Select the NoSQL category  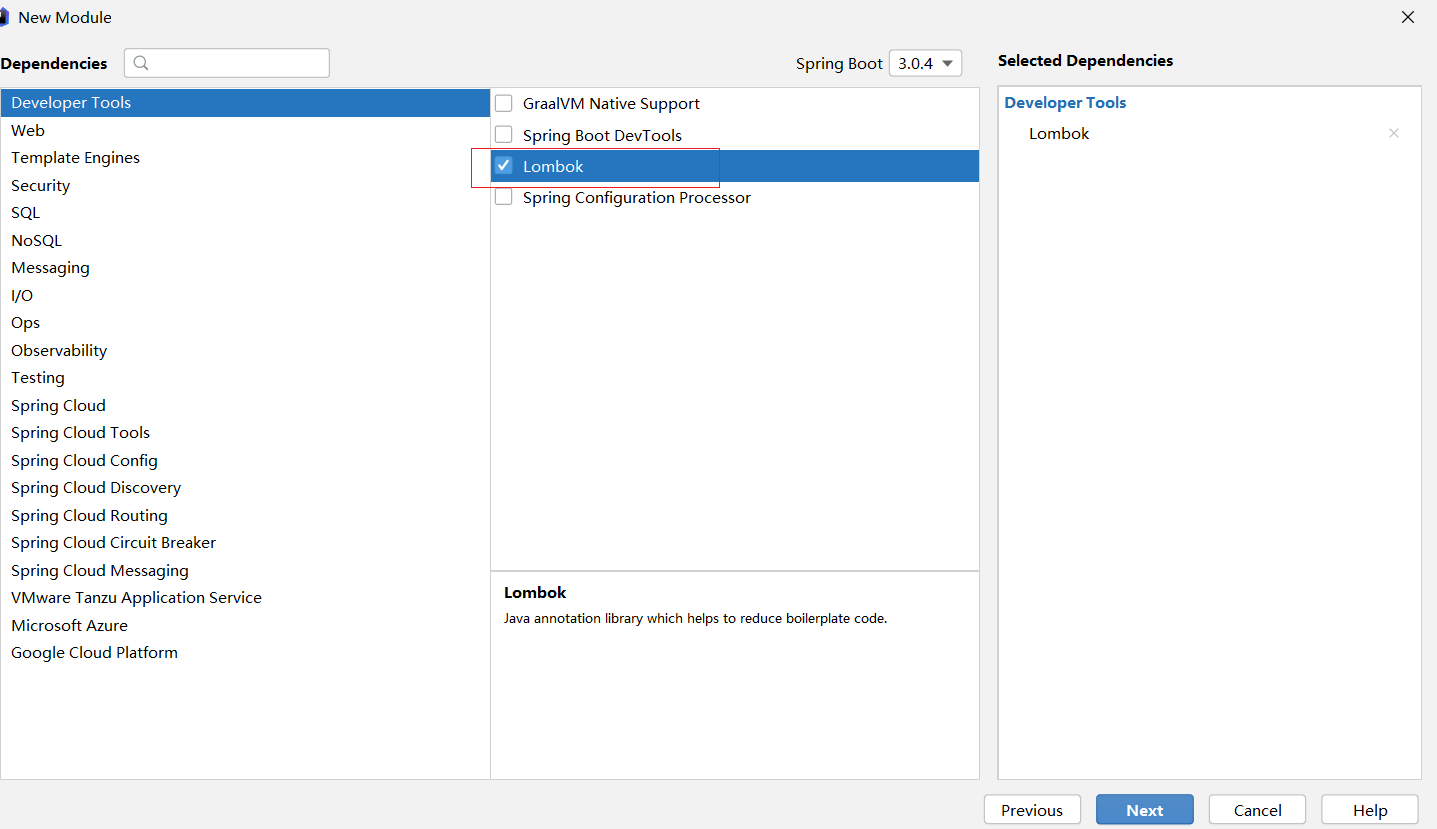245,240
